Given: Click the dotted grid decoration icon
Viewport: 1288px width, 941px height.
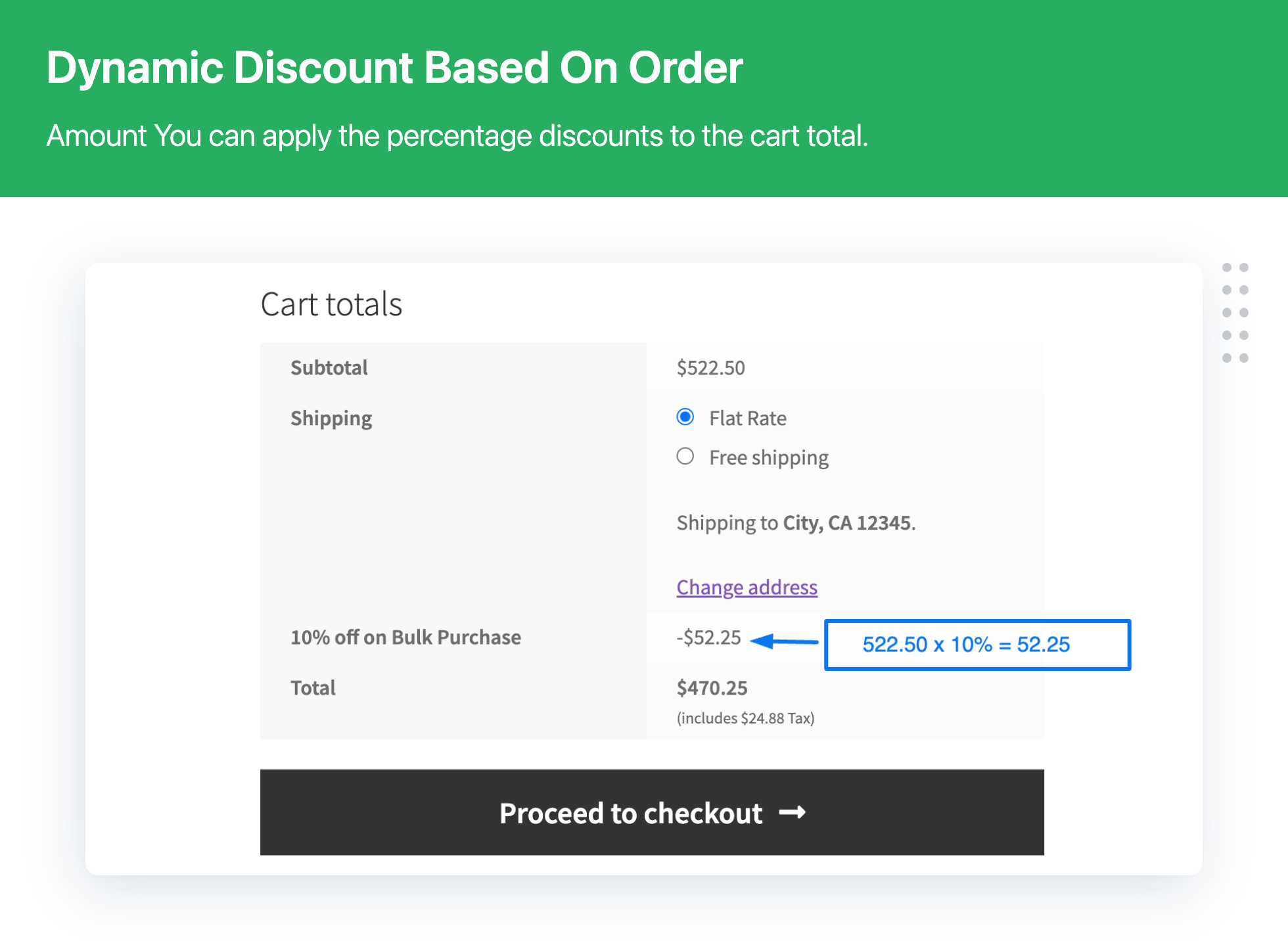Looking at the screenshot, I should coord(1235,313).
